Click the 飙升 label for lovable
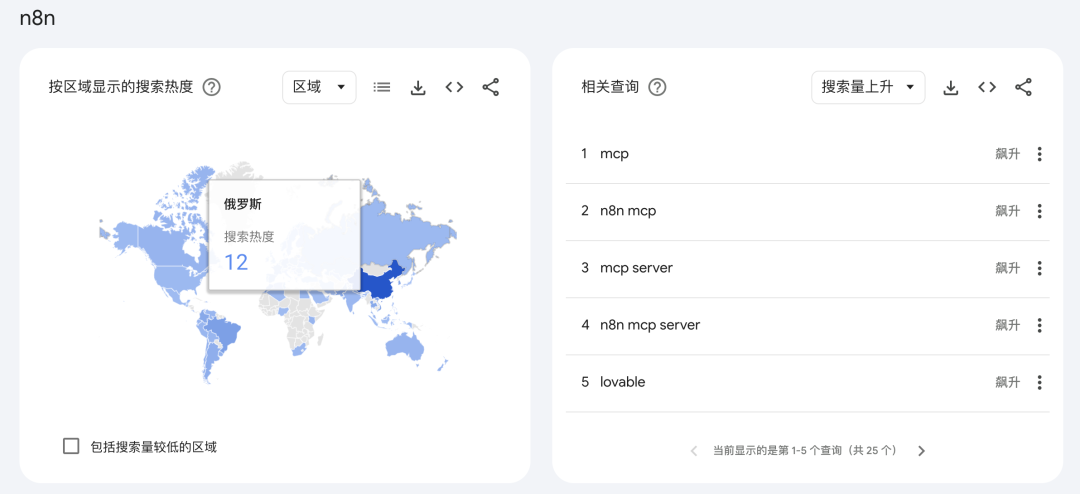 (1007, 382)
